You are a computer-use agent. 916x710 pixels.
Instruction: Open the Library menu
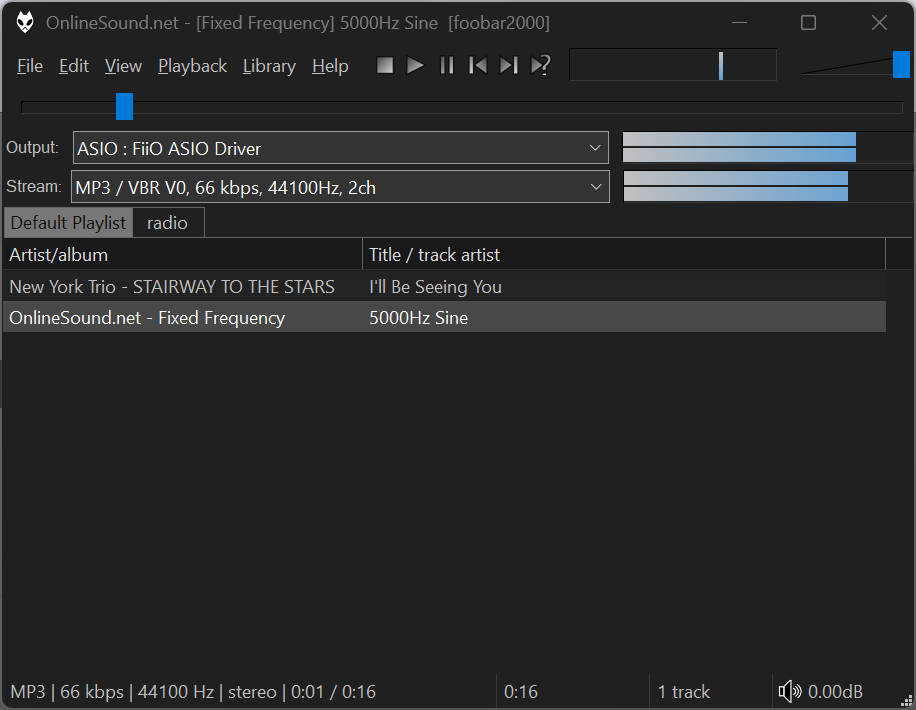(269, 66)
